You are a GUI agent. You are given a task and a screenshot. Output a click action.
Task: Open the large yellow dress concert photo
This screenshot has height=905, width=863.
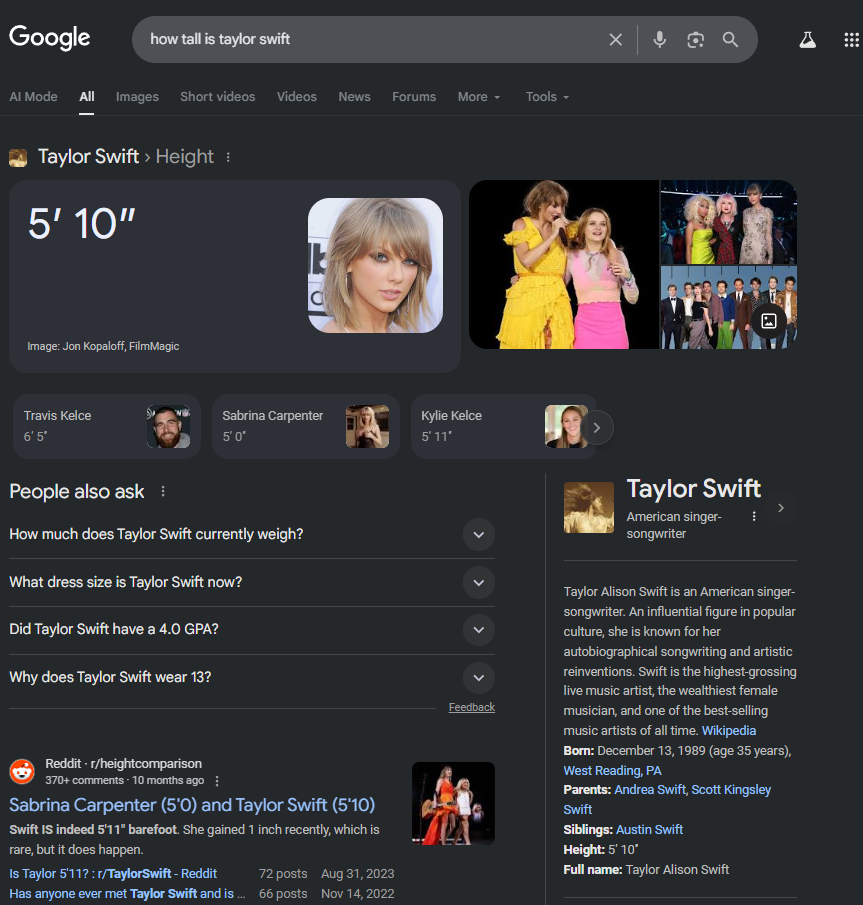pyautogui.click(x=564, y=264)
